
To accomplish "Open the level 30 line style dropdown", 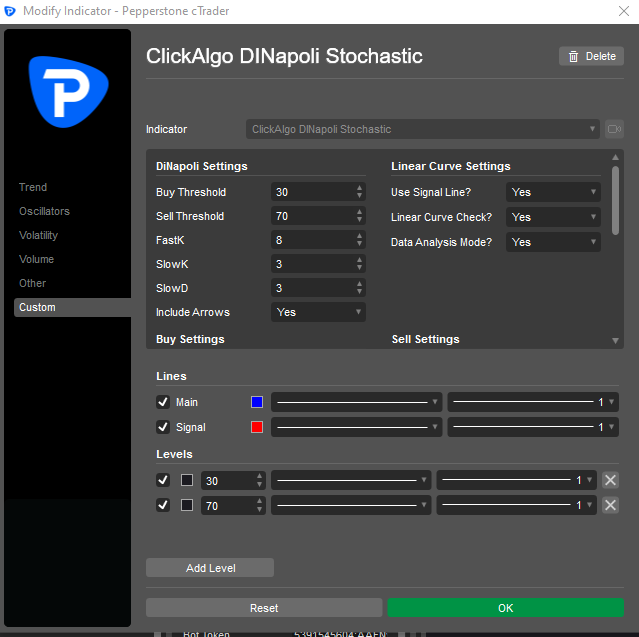I will tap(351, 481).
